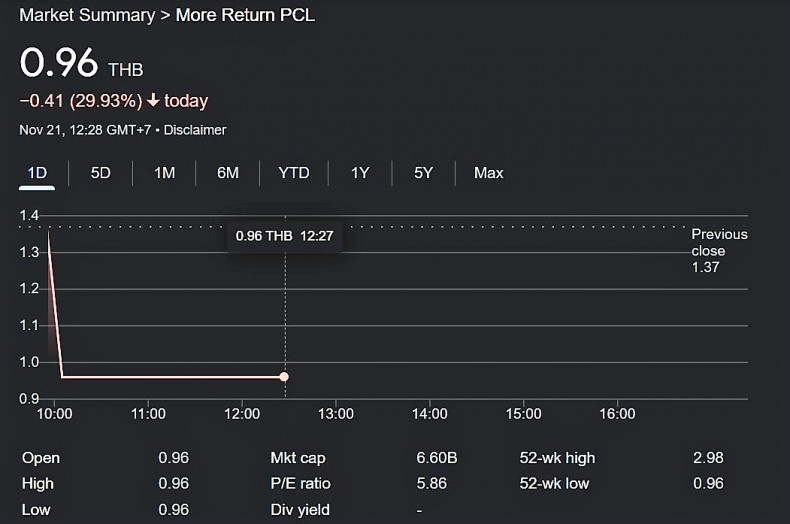Open the Disclaimer link
Viewport: 790px width, 524px height.
195,130
